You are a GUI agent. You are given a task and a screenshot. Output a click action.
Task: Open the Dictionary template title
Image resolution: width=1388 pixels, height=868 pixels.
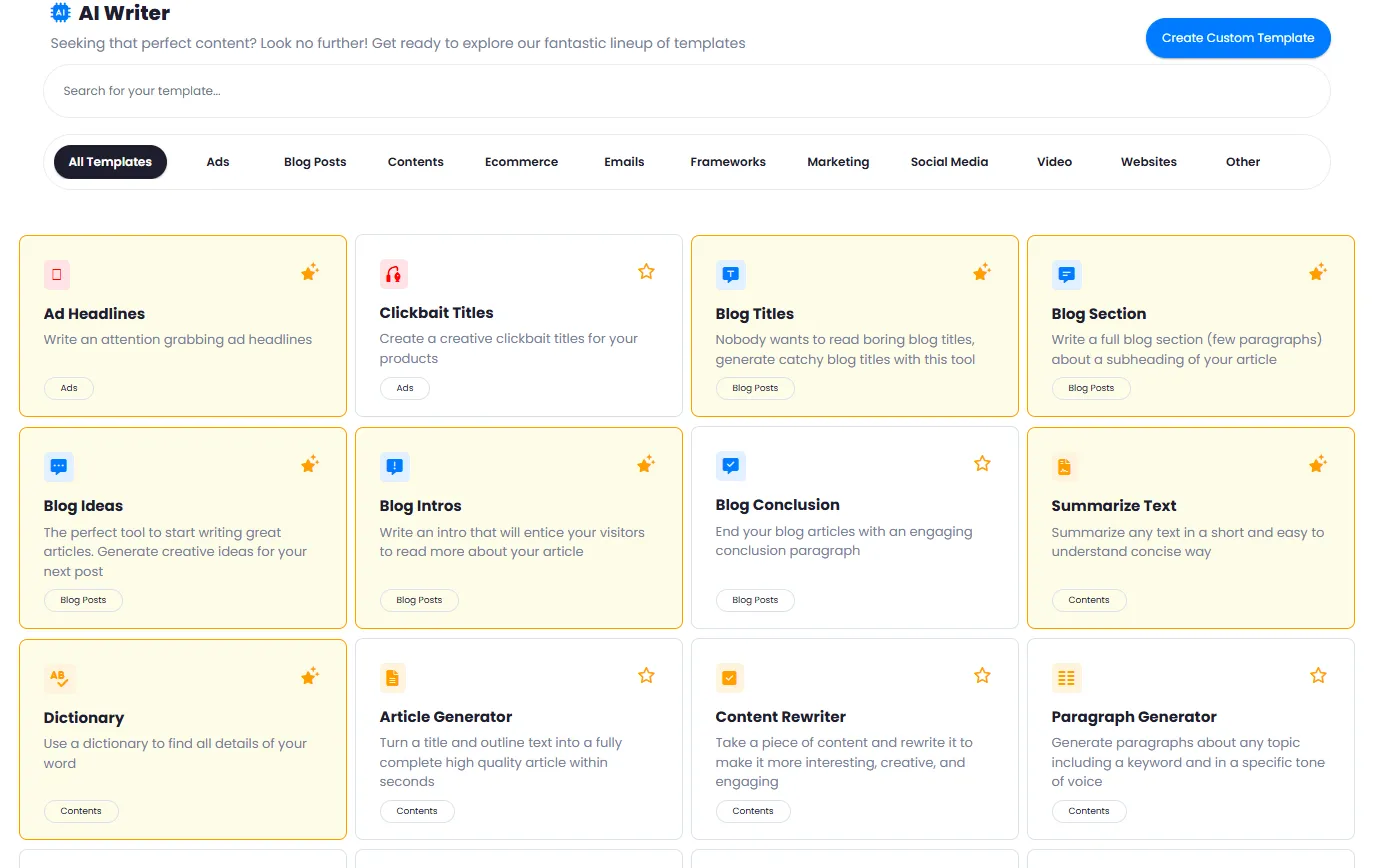[x=84, y=718]
